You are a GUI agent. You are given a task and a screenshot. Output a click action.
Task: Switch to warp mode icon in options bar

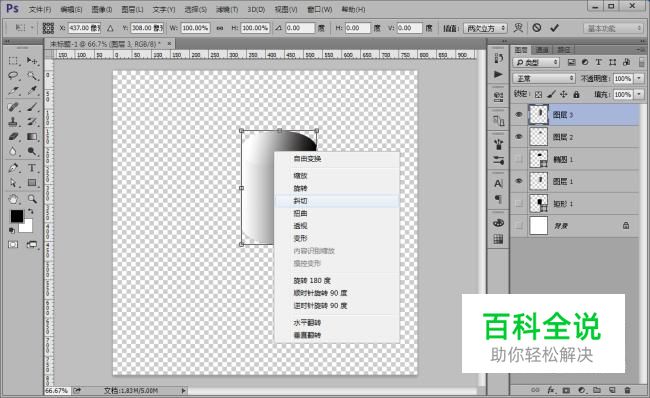(x=518, y=28)
